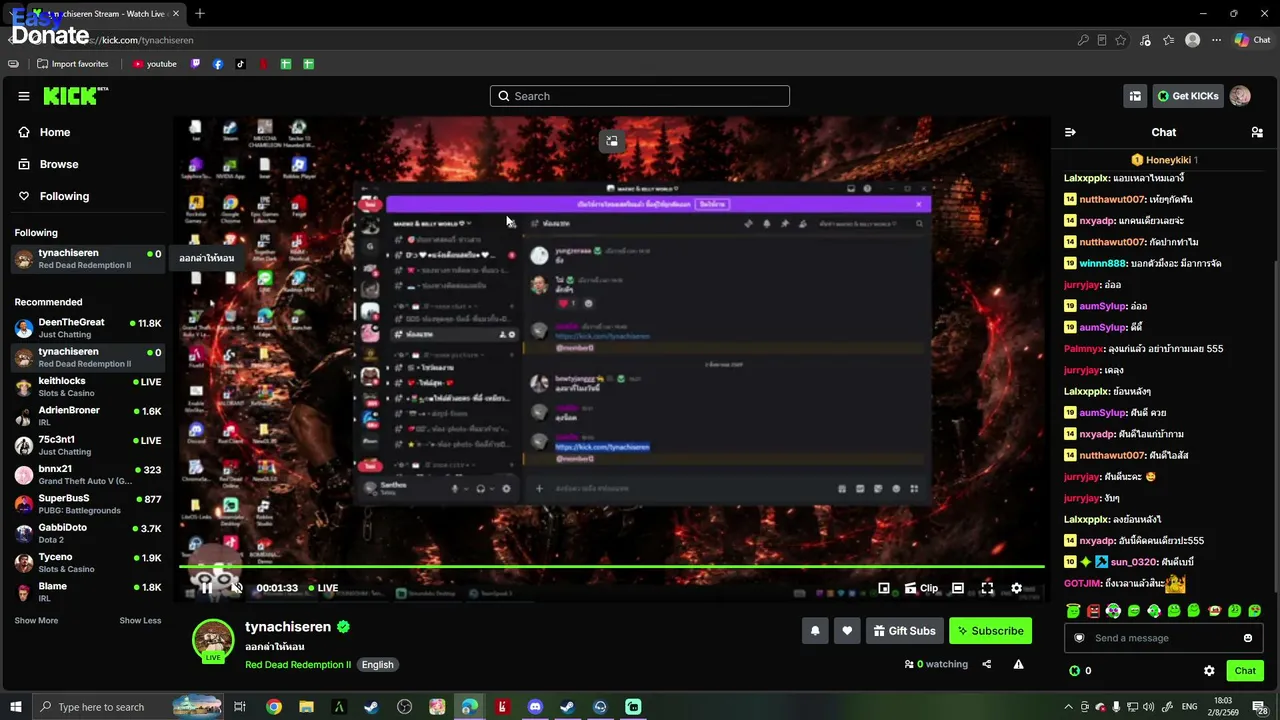Open keithlocks recommended channel
This screenshot has height=720, width=1280.
tap(88, 387)
